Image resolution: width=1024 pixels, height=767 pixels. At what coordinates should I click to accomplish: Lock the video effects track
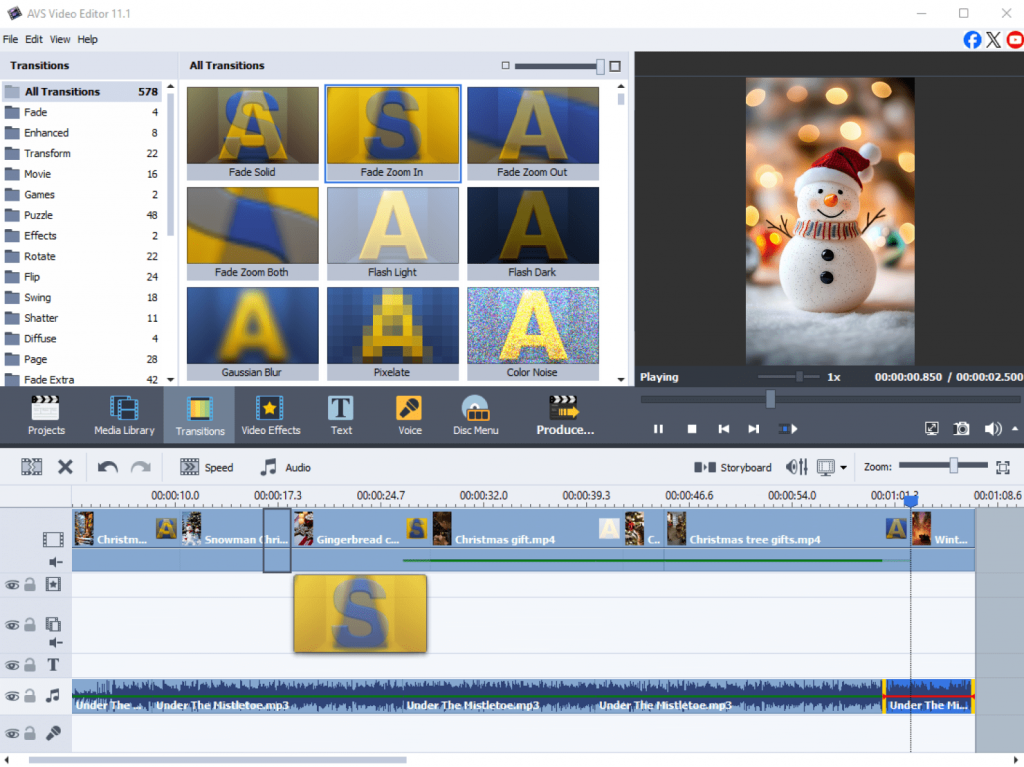pyautogui.click(x=30, y=585)
